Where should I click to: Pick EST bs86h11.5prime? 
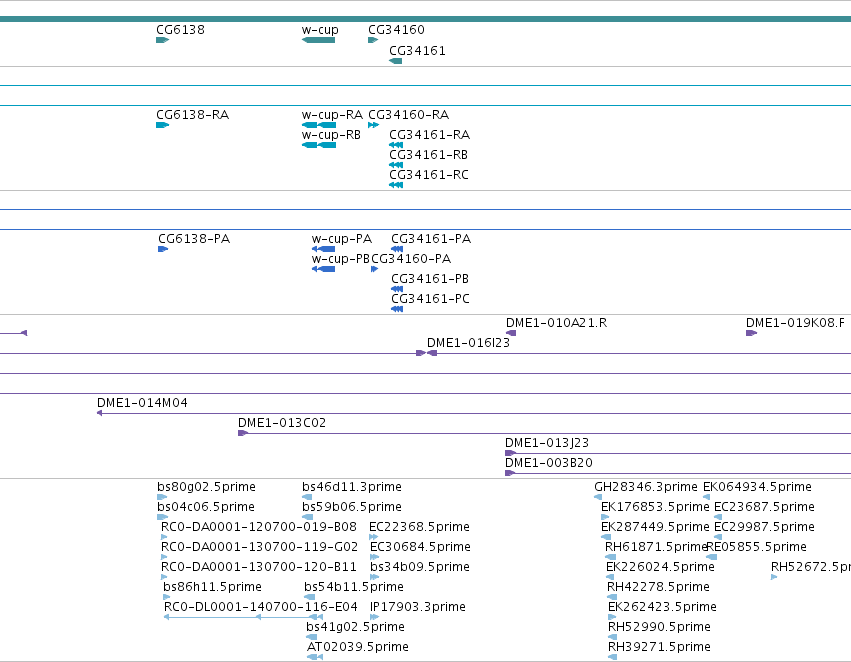pyautogui.click(x=212, y=588)
